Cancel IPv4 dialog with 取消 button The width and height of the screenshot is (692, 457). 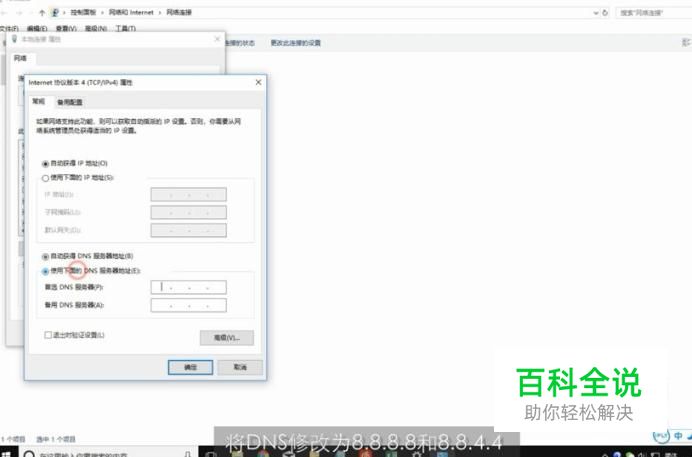[240, 367]
